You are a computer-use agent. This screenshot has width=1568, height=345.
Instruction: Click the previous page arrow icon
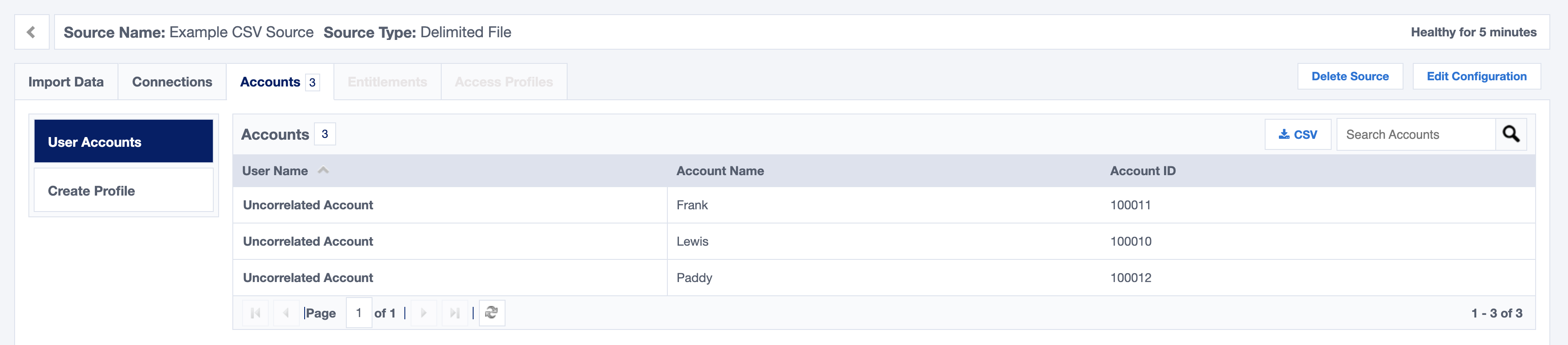[286, 312]
